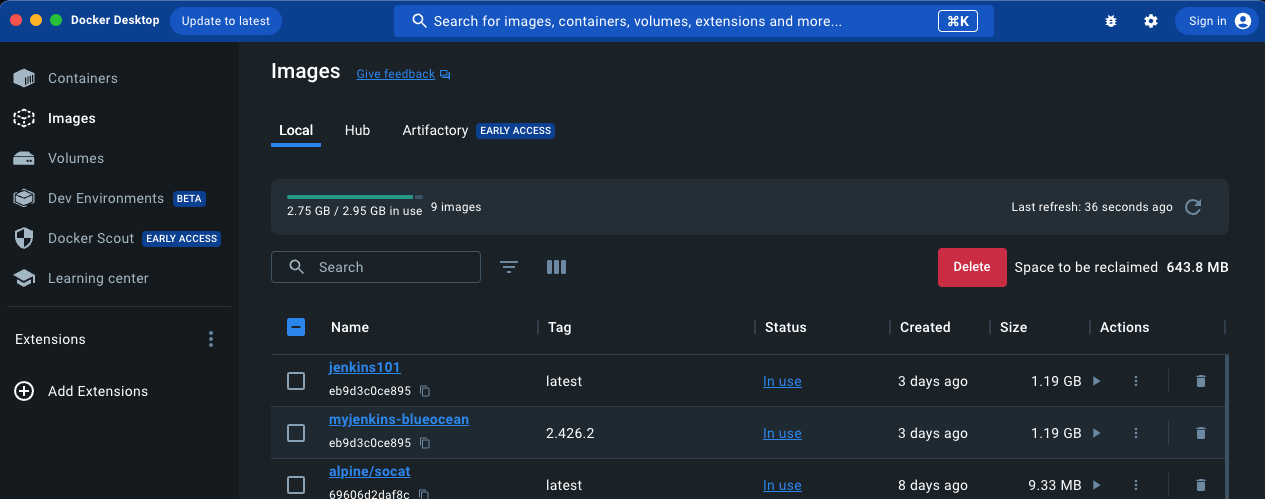Sort by the Name column header
This screenshot has width=1265, height=499.
350,327
